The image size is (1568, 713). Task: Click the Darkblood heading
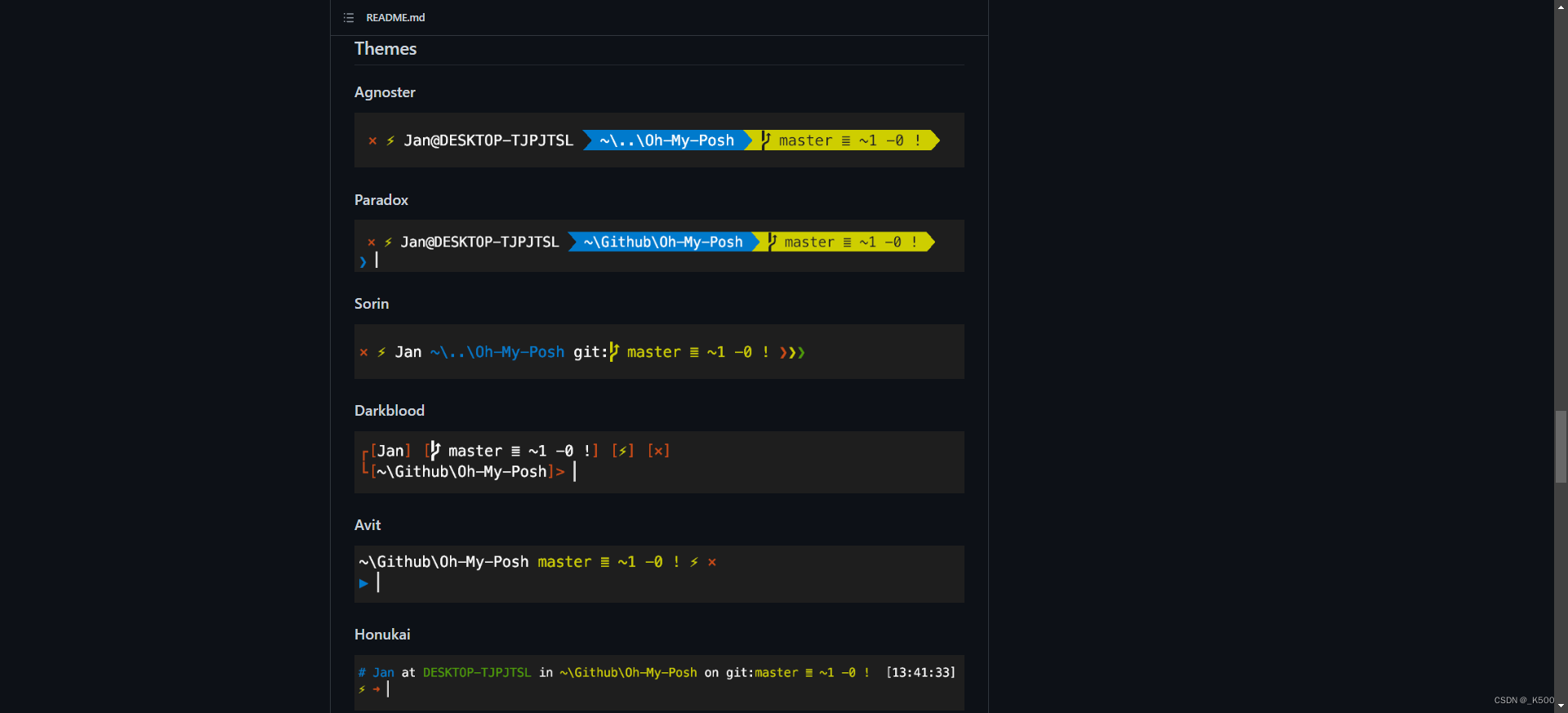[390, 411]
